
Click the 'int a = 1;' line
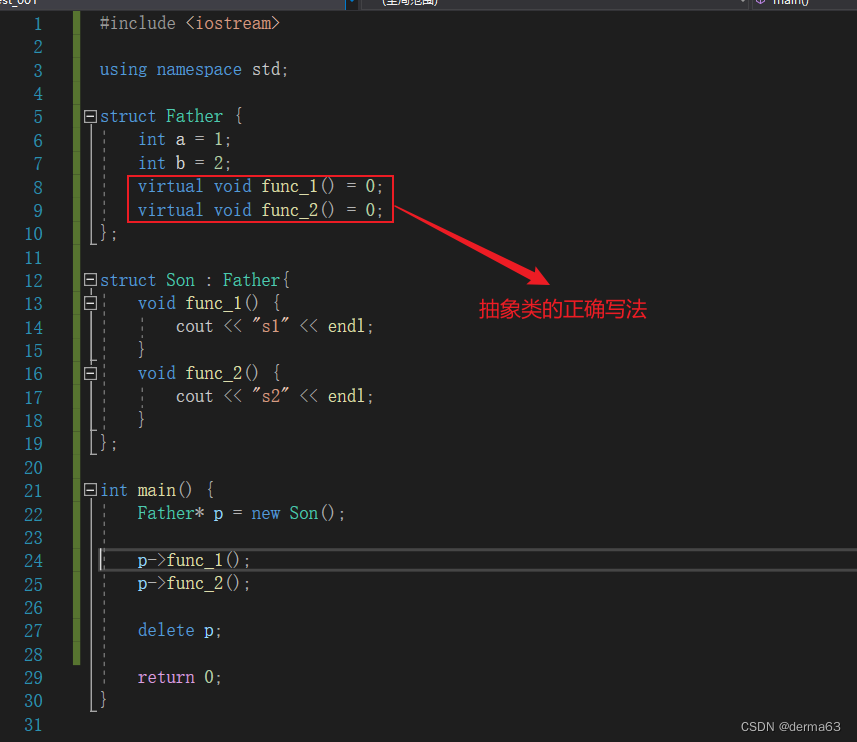click(184, 140)
